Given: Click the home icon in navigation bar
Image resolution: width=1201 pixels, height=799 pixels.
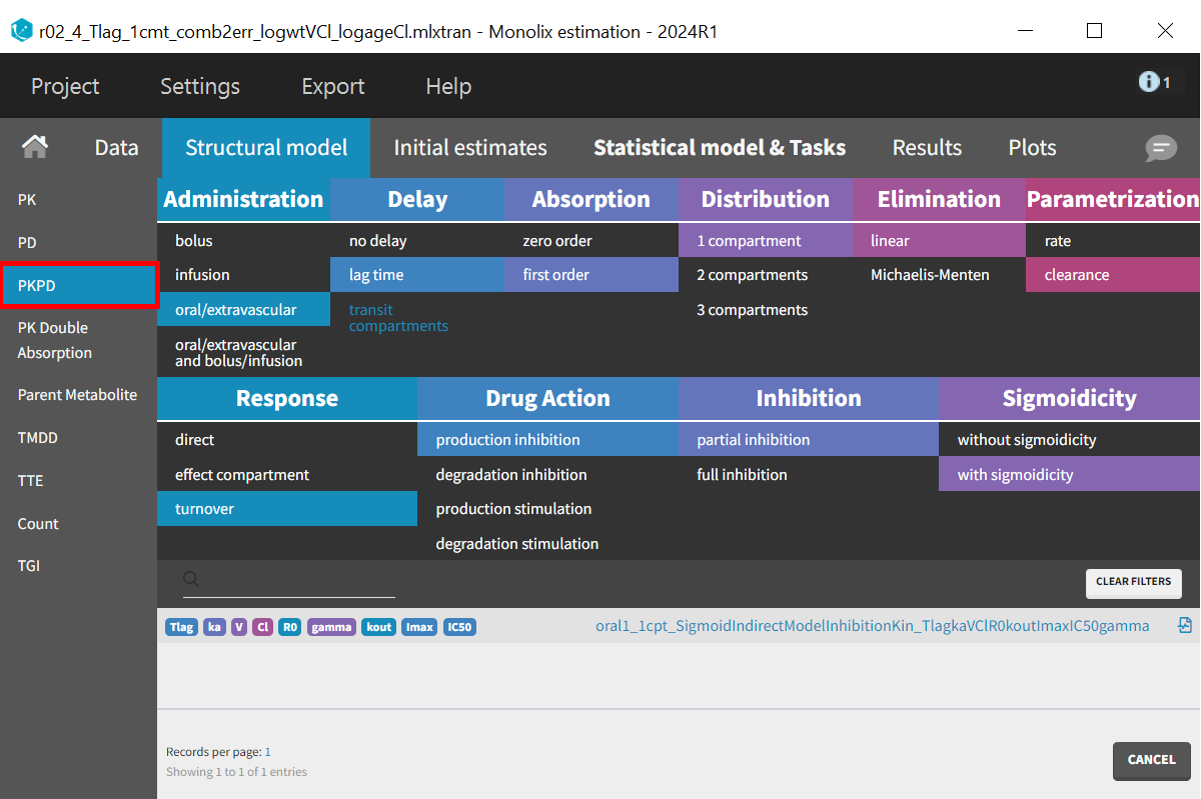Looking at the screenshot, I should (35, 148).
